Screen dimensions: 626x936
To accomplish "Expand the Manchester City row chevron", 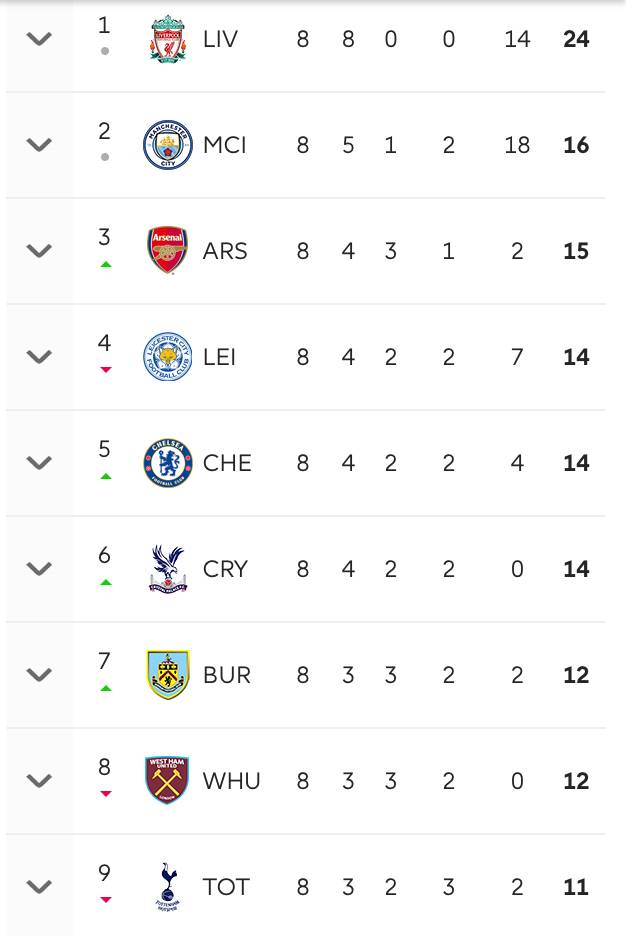I will [x=39, y=146].
